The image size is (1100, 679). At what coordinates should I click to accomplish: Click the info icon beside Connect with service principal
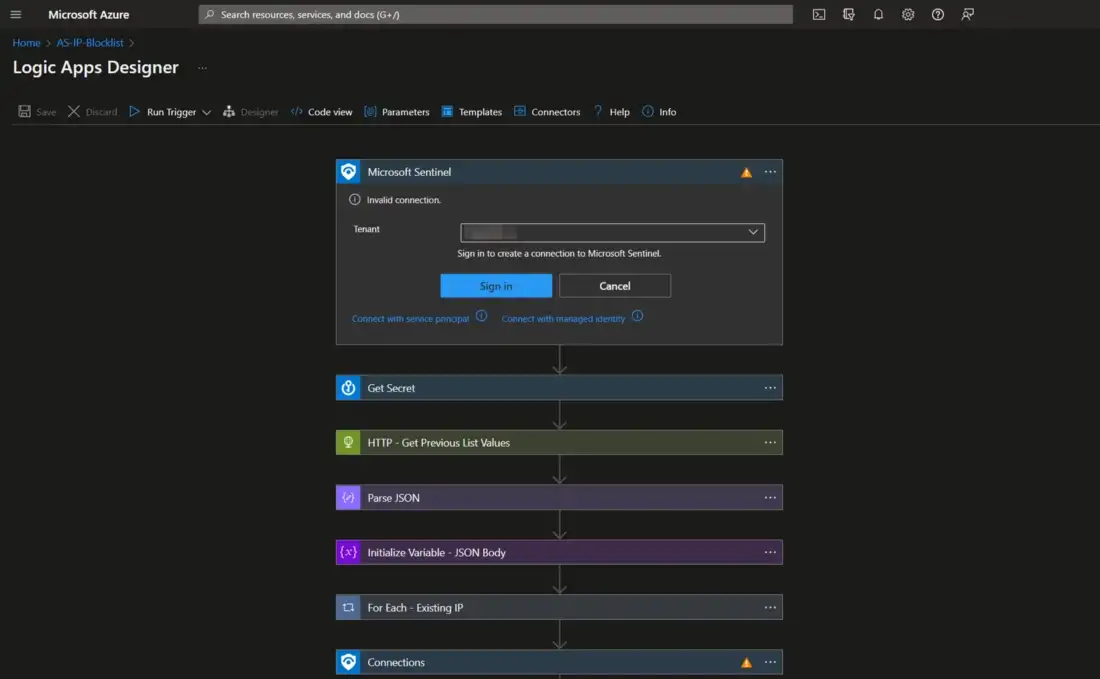coord(481,316)
